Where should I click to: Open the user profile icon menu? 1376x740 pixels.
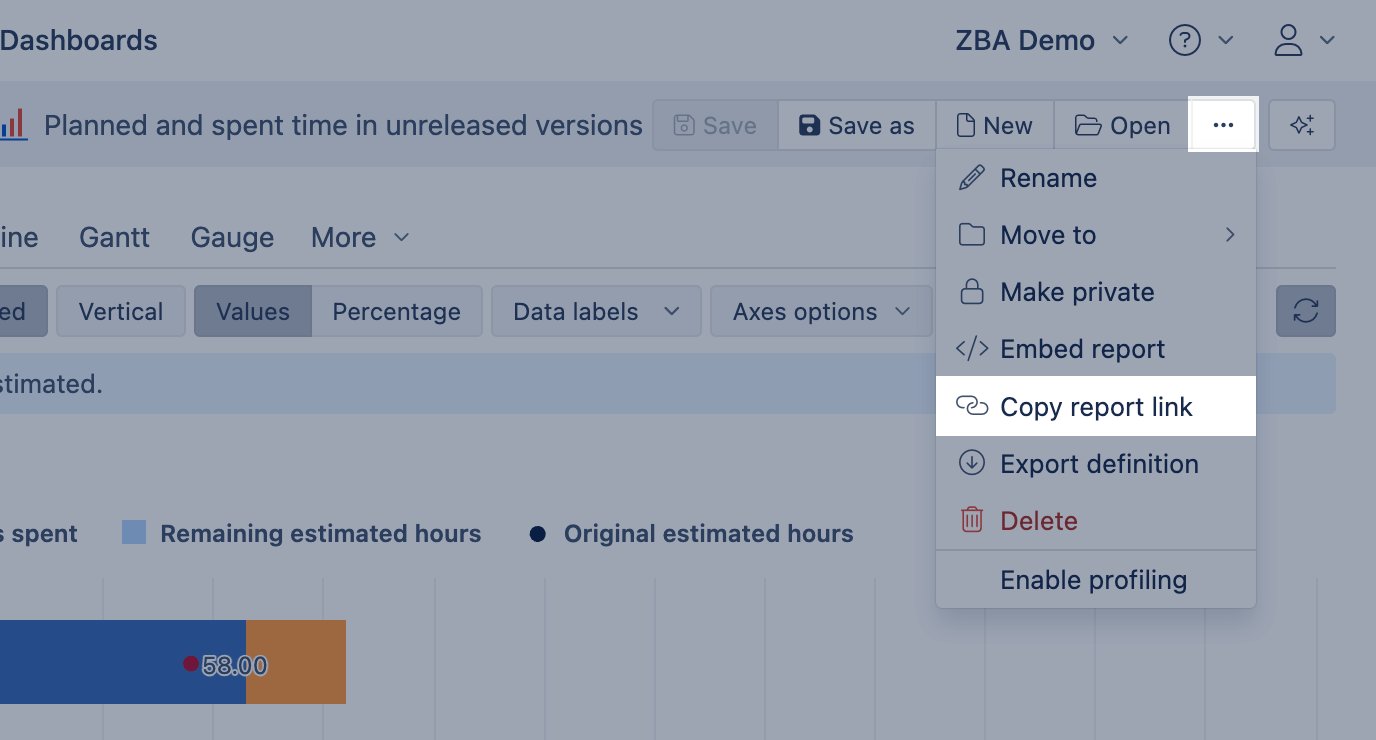pyautogui.click(x=1289, y=41)
